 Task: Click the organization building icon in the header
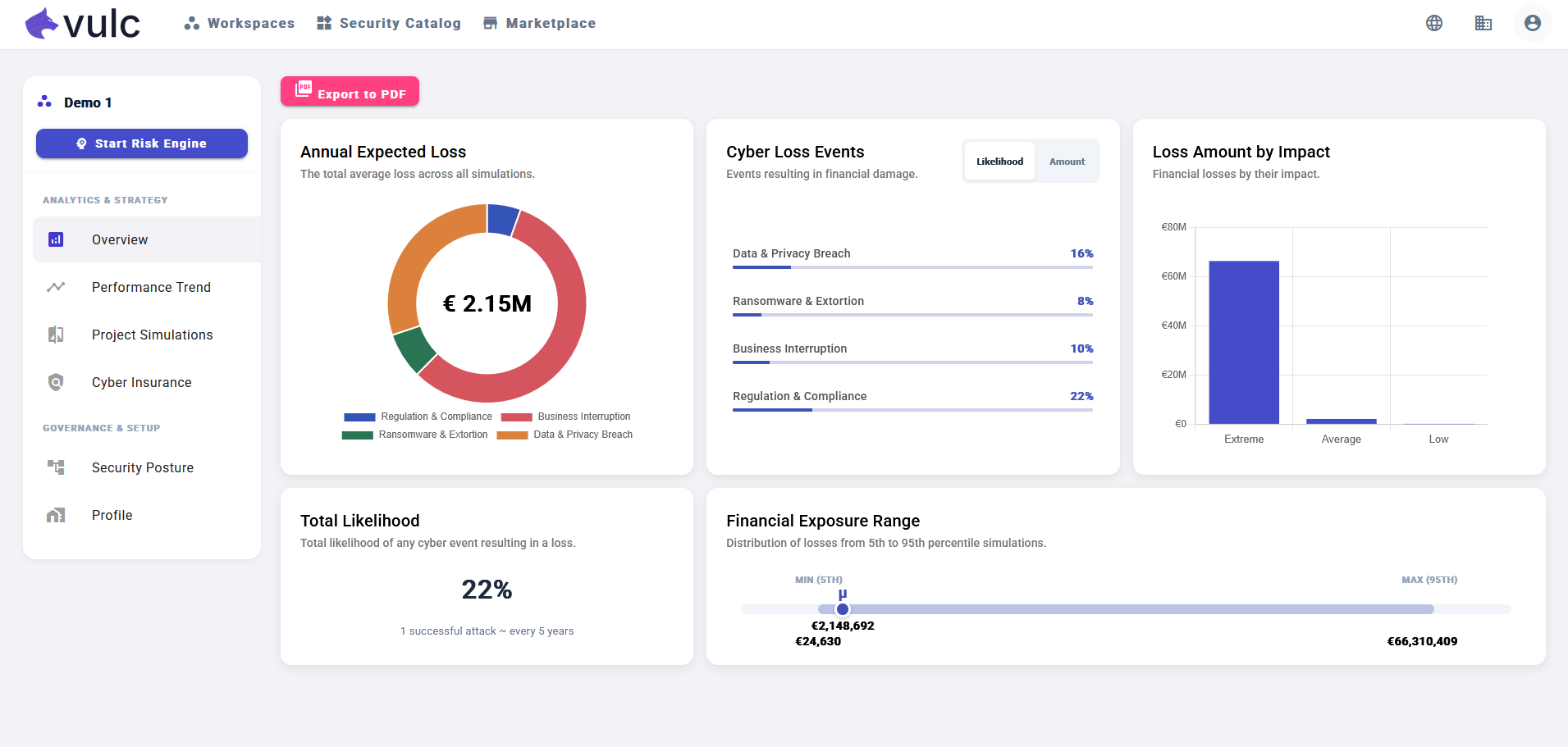point(1483,24)
